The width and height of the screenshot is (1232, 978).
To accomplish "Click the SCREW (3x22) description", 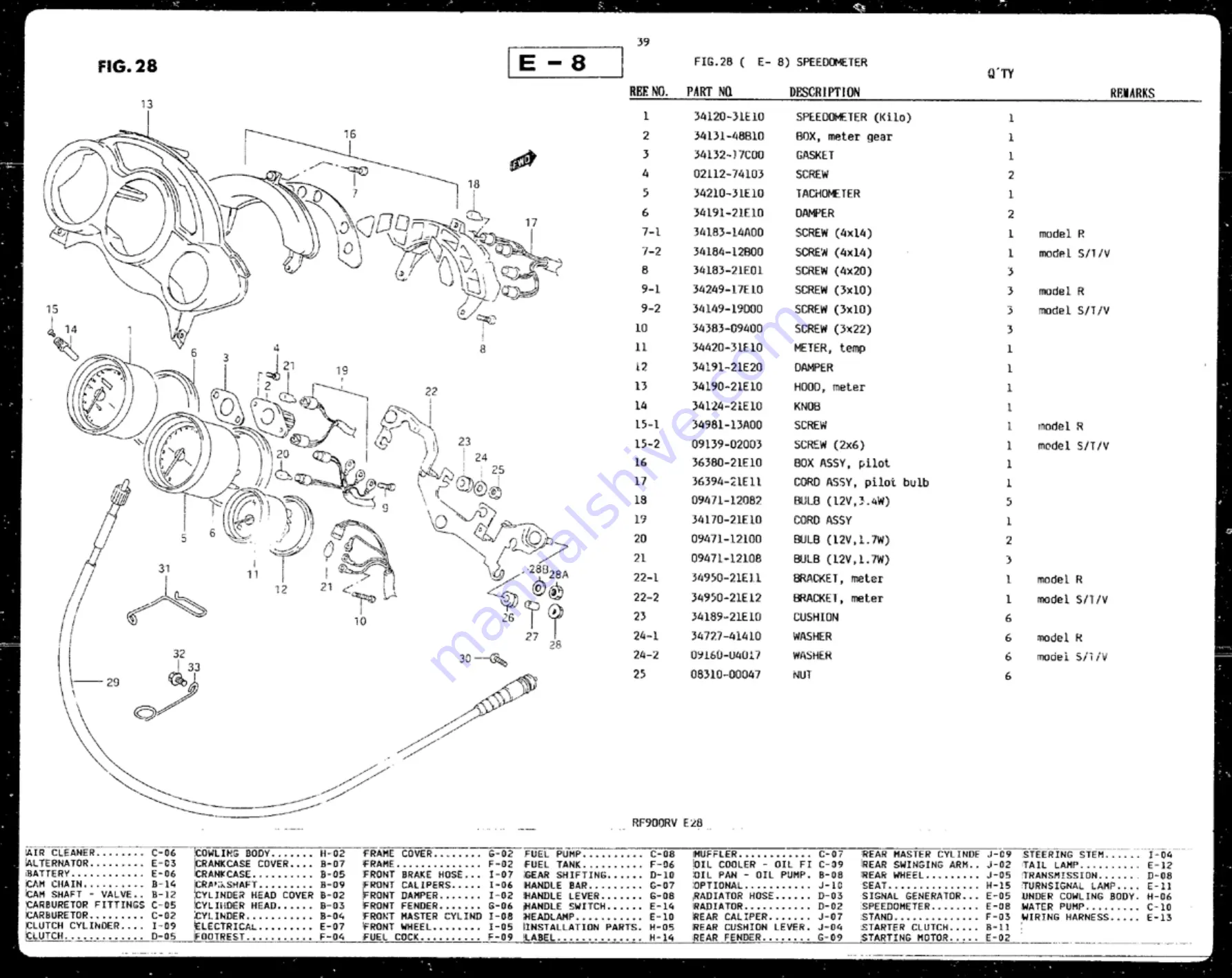I will pyautogui.click(x=833, y=329).
